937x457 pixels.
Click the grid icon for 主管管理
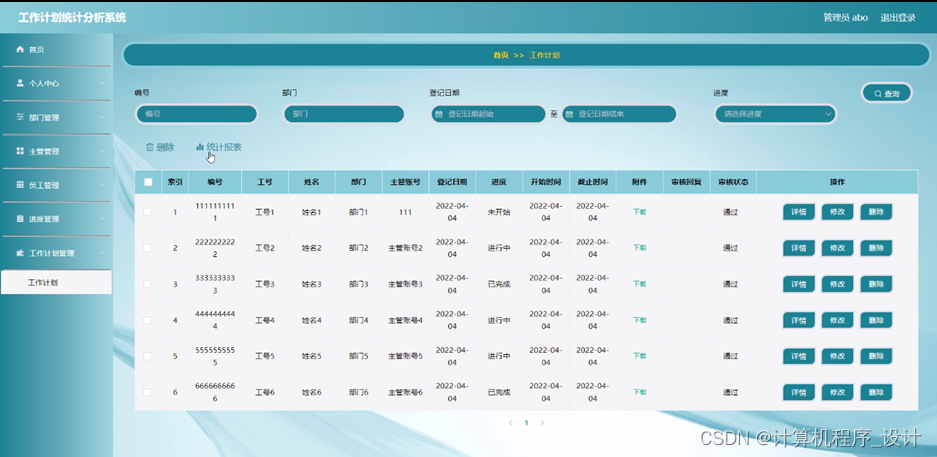tap(20, 151)
